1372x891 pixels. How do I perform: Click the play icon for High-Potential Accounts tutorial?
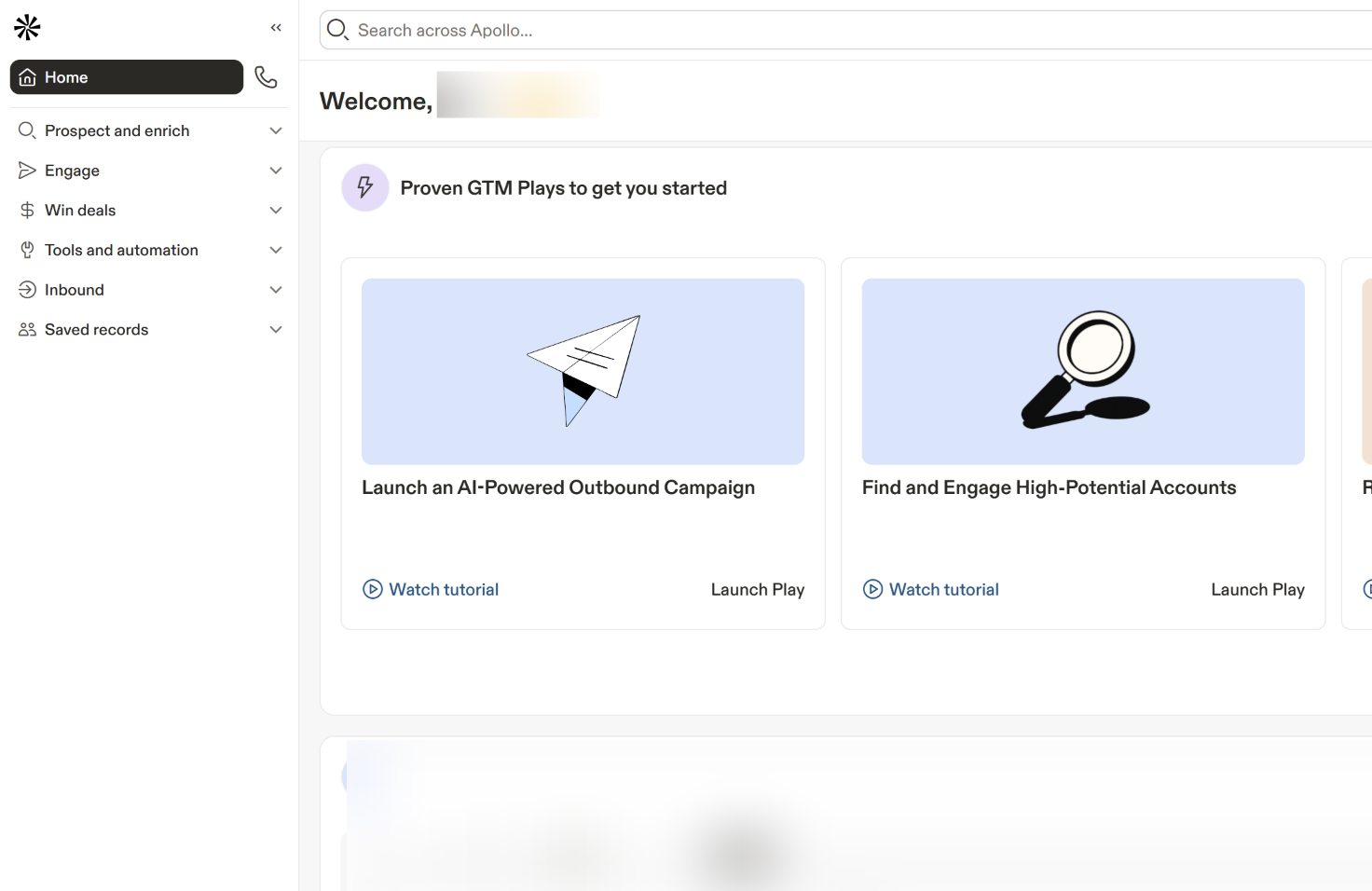872,589
